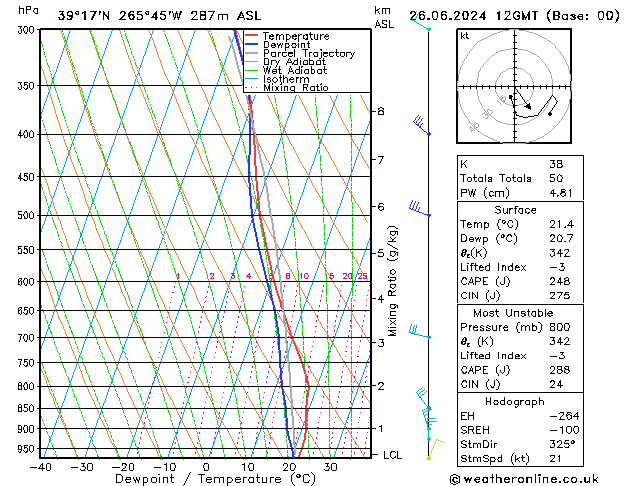This screenshot has width=629, height=486.
Task: Click the Most Unstable section heading
Action: 513,313
